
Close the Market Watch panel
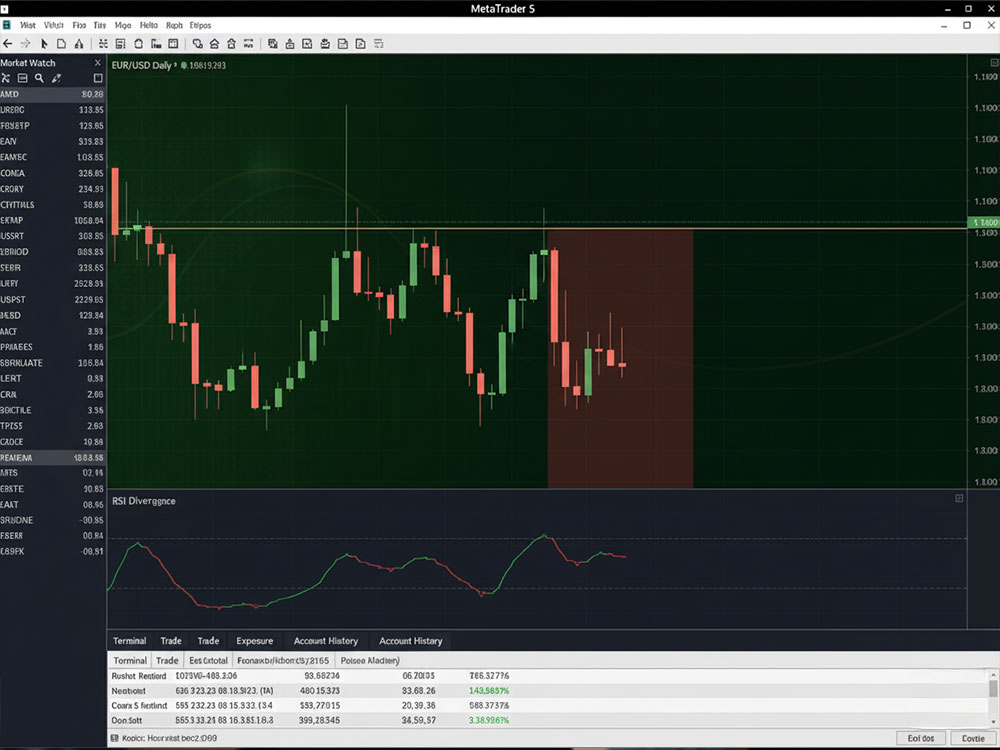pos(97,62)
